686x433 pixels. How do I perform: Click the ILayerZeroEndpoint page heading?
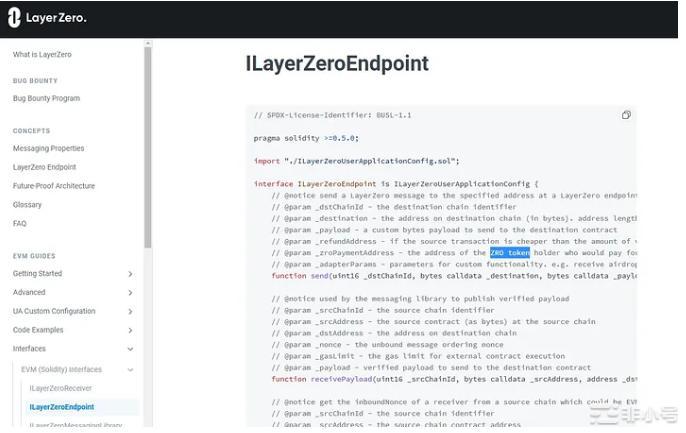click(x=337, y=64)
